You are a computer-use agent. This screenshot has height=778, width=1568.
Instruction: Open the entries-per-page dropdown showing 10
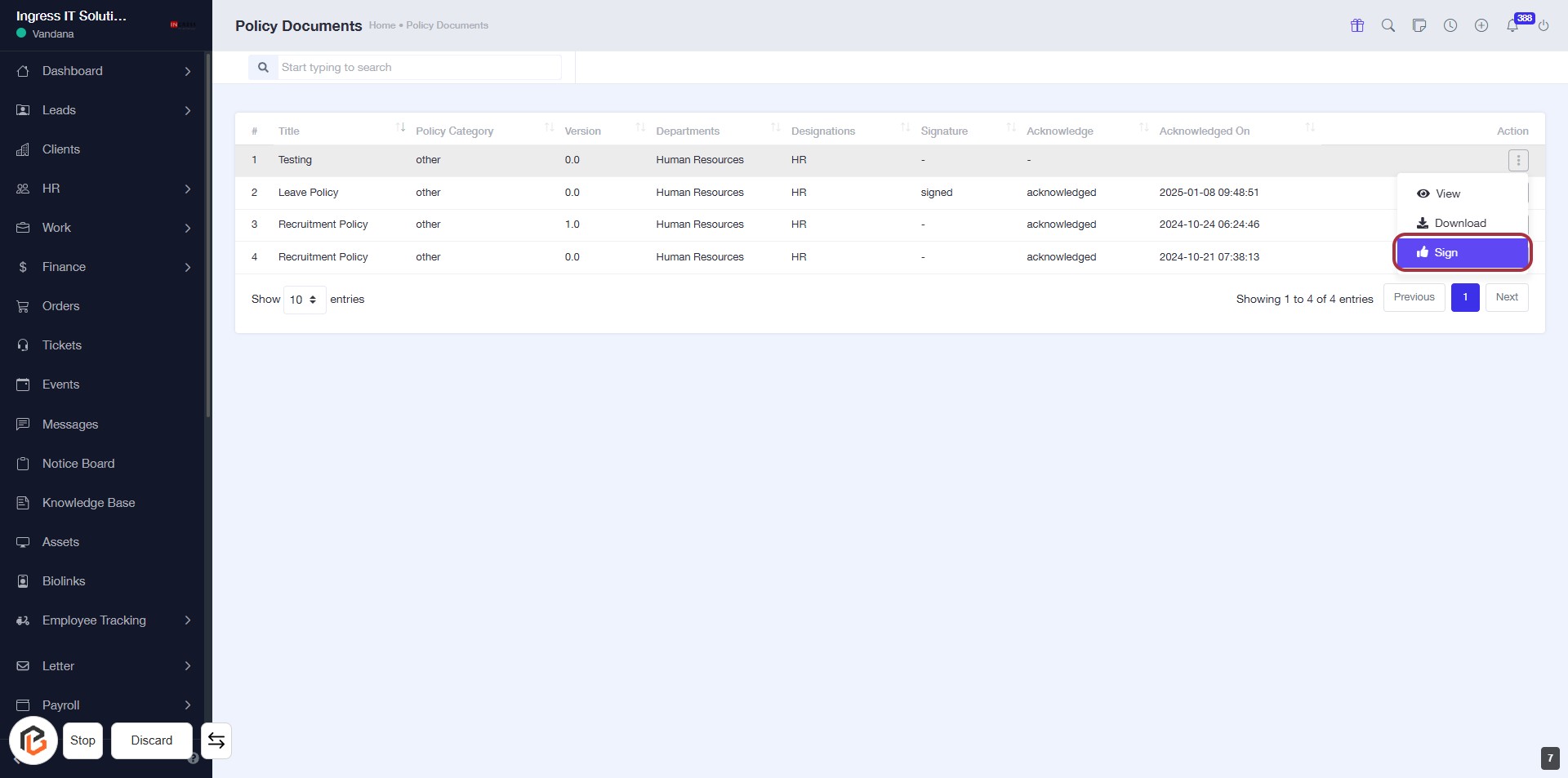304,300
